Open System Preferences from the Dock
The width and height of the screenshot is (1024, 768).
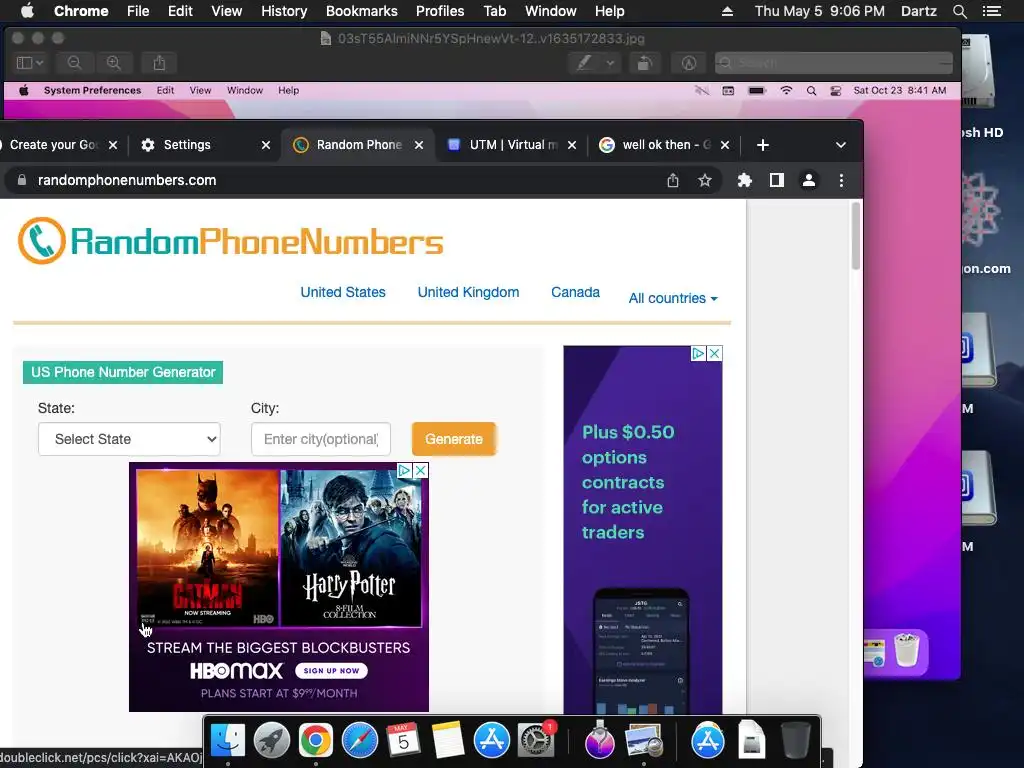coord(536,741)
